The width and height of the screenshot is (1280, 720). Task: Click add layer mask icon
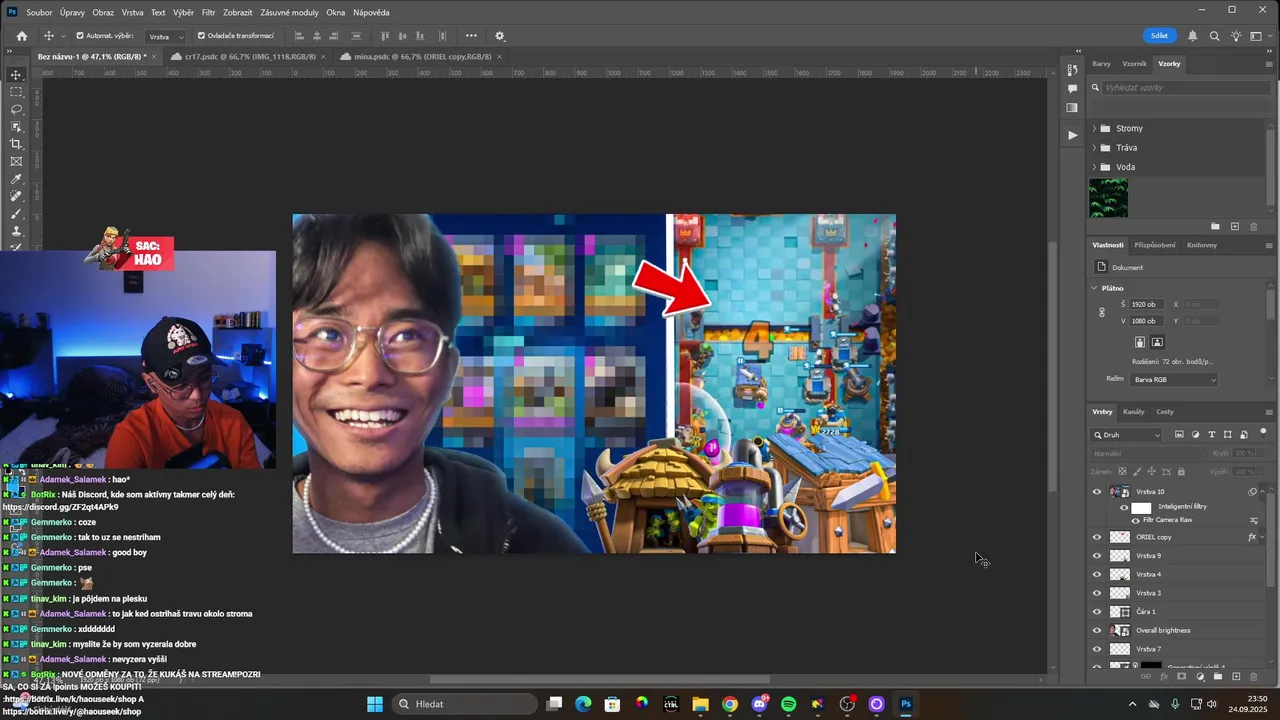1180,677
